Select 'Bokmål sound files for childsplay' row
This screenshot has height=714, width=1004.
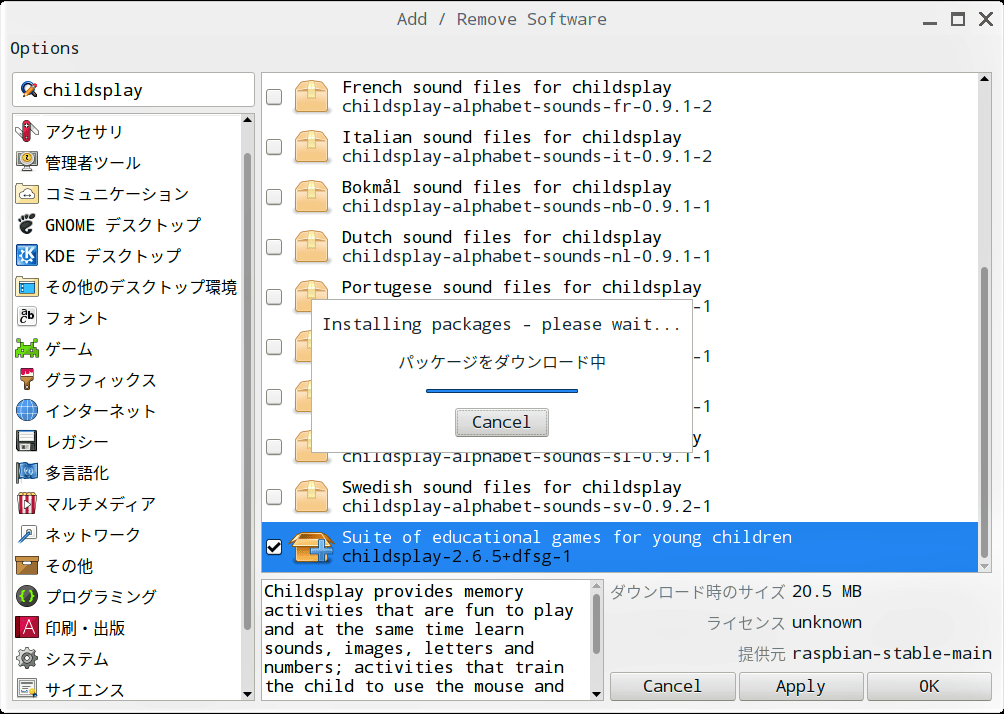(620, 197)
